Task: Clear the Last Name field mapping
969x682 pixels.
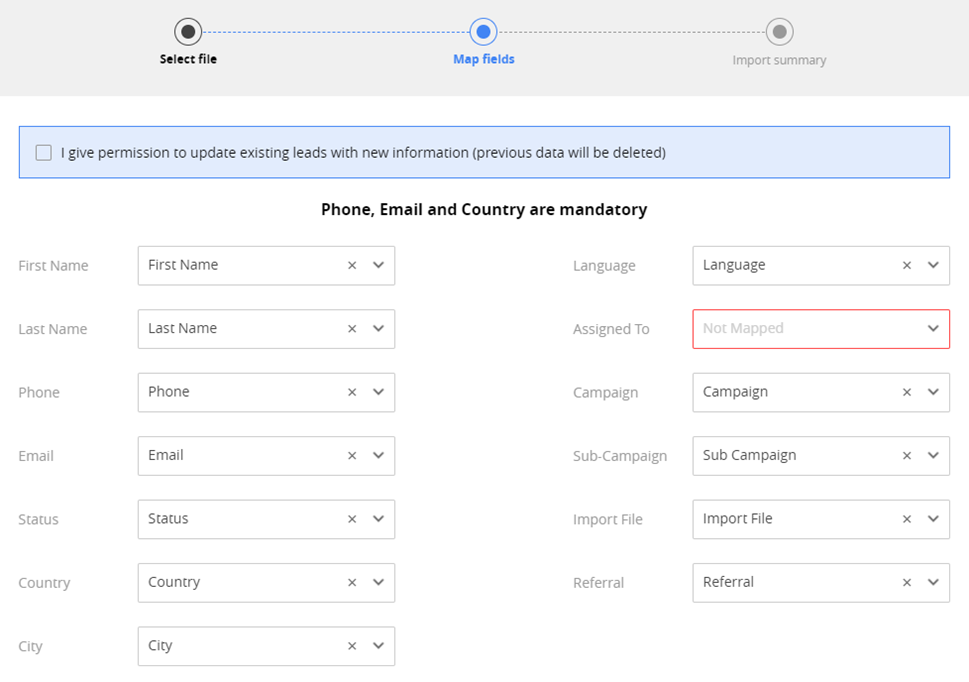Action: pyautogui.click(x=352, y=329)
